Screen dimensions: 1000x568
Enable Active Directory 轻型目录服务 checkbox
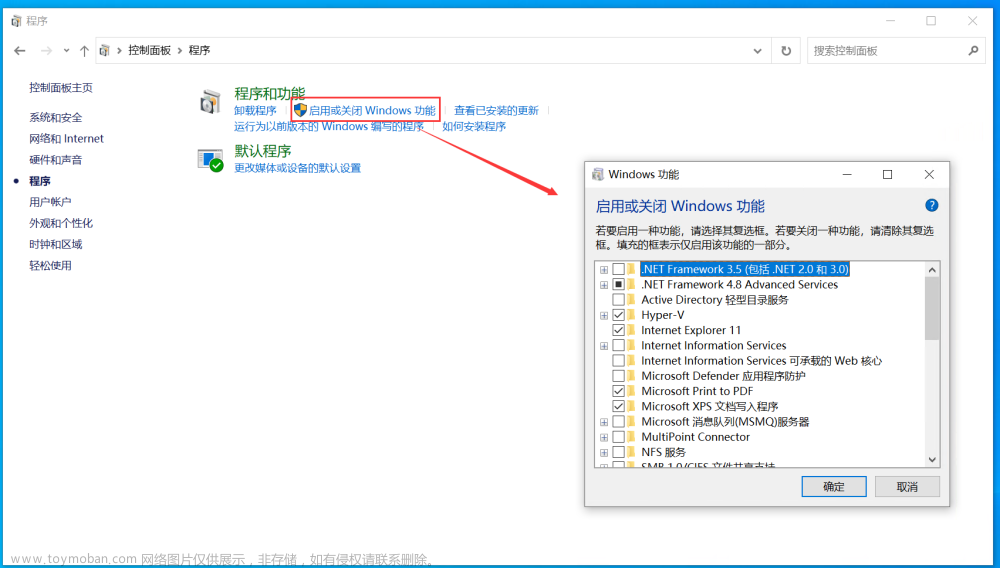pos(618,300)
